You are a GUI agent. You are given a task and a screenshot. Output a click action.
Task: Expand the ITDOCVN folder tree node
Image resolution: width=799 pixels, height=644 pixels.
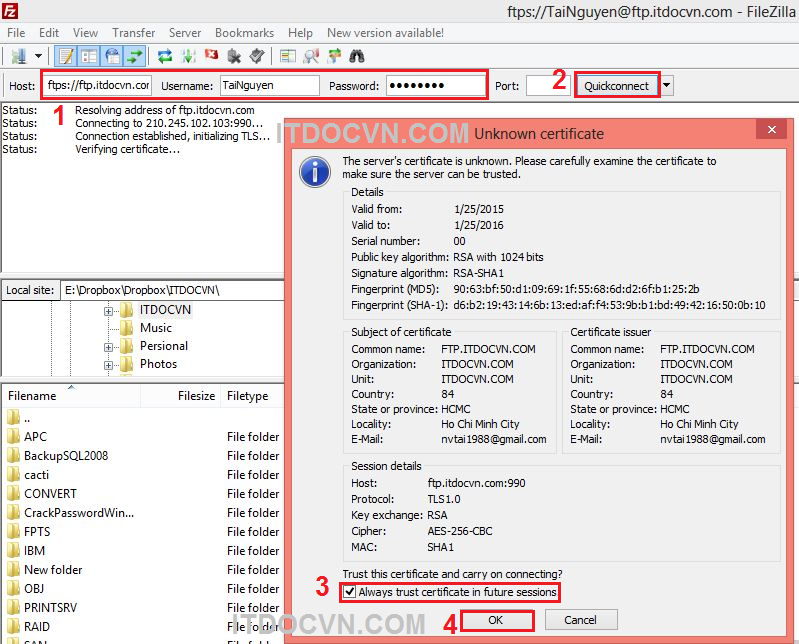[x=108, y=310]
